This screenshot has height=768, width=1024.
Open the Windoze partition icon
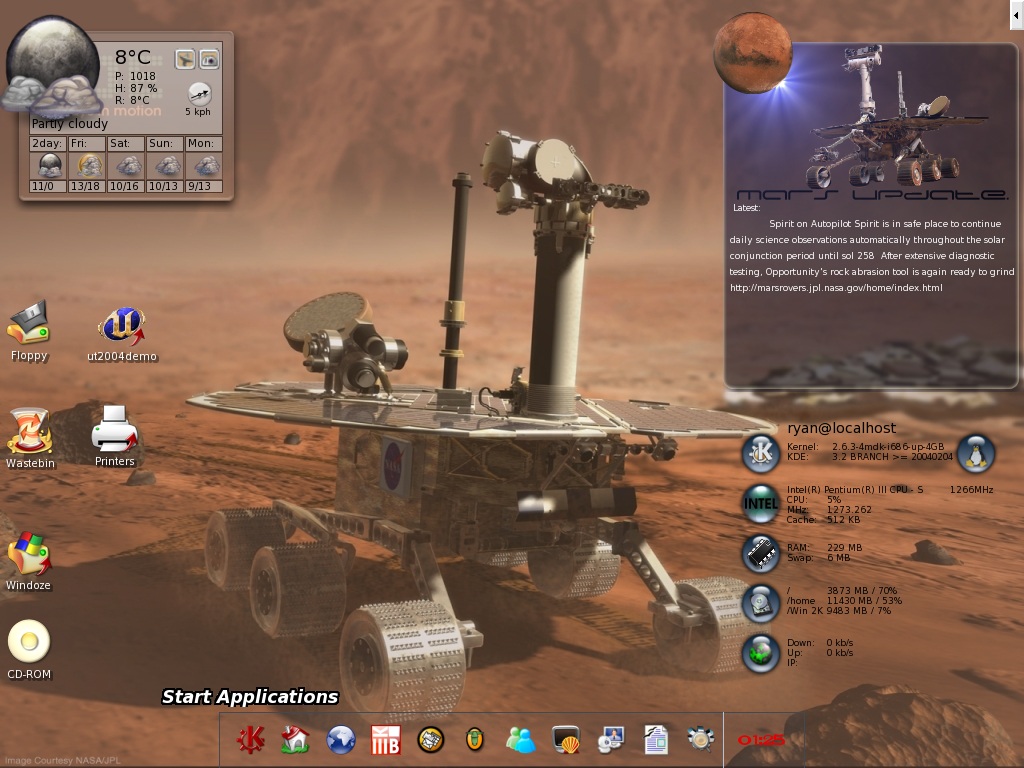coord(29,561)
